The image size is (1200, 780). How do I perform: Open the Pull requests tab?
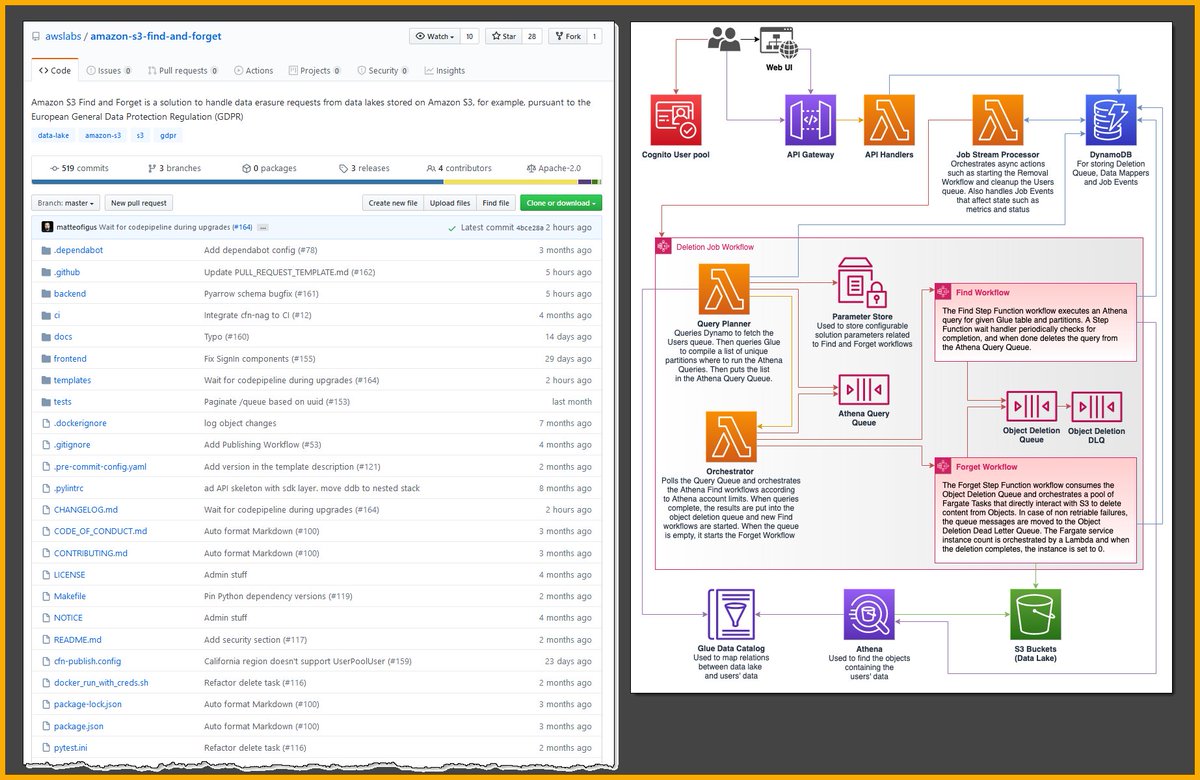pyautogui.click(x=183, y=71)
